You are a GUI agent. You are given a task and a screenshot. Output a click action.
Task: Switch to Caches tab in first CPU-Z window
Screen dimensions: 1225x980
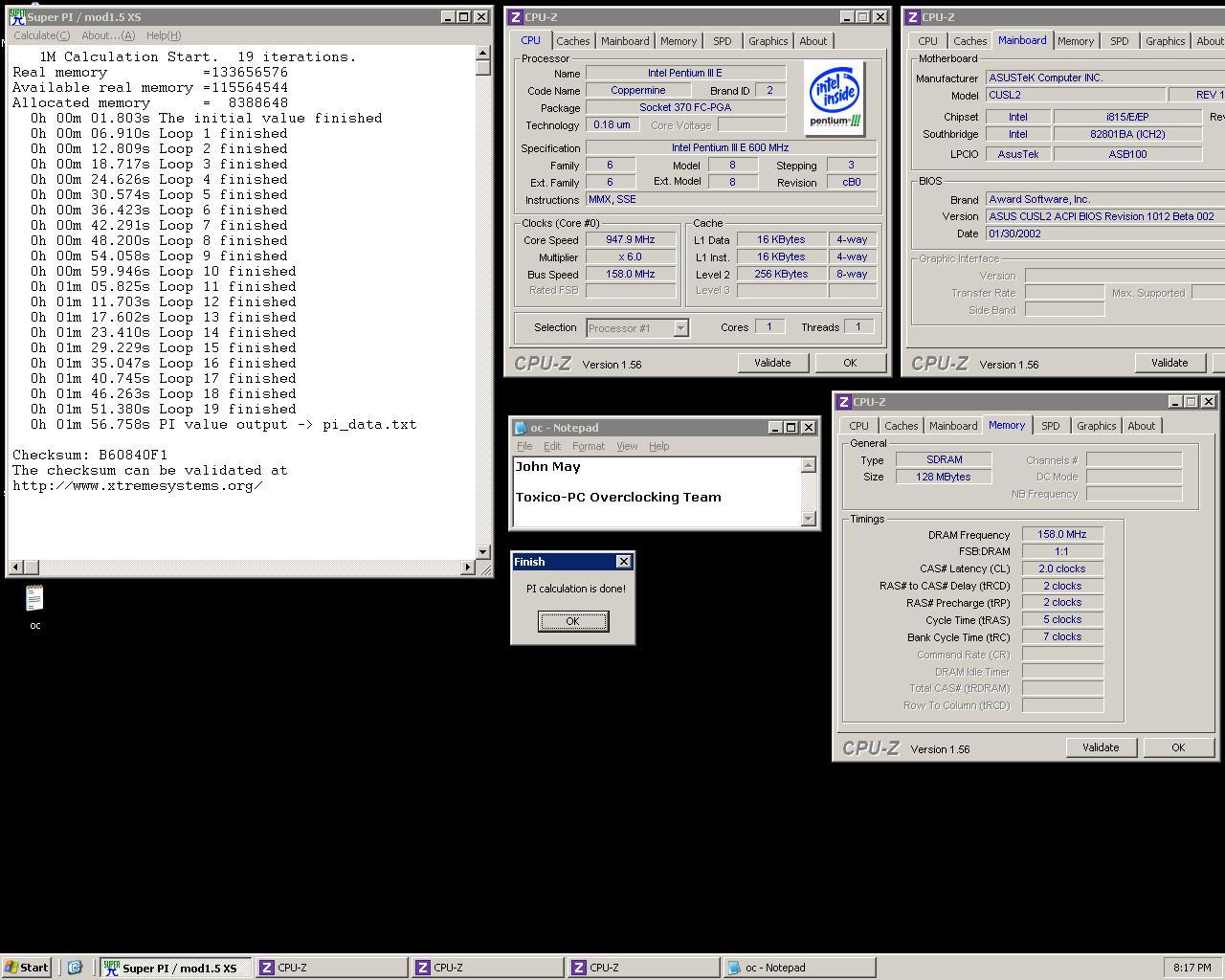click(572, 41)
